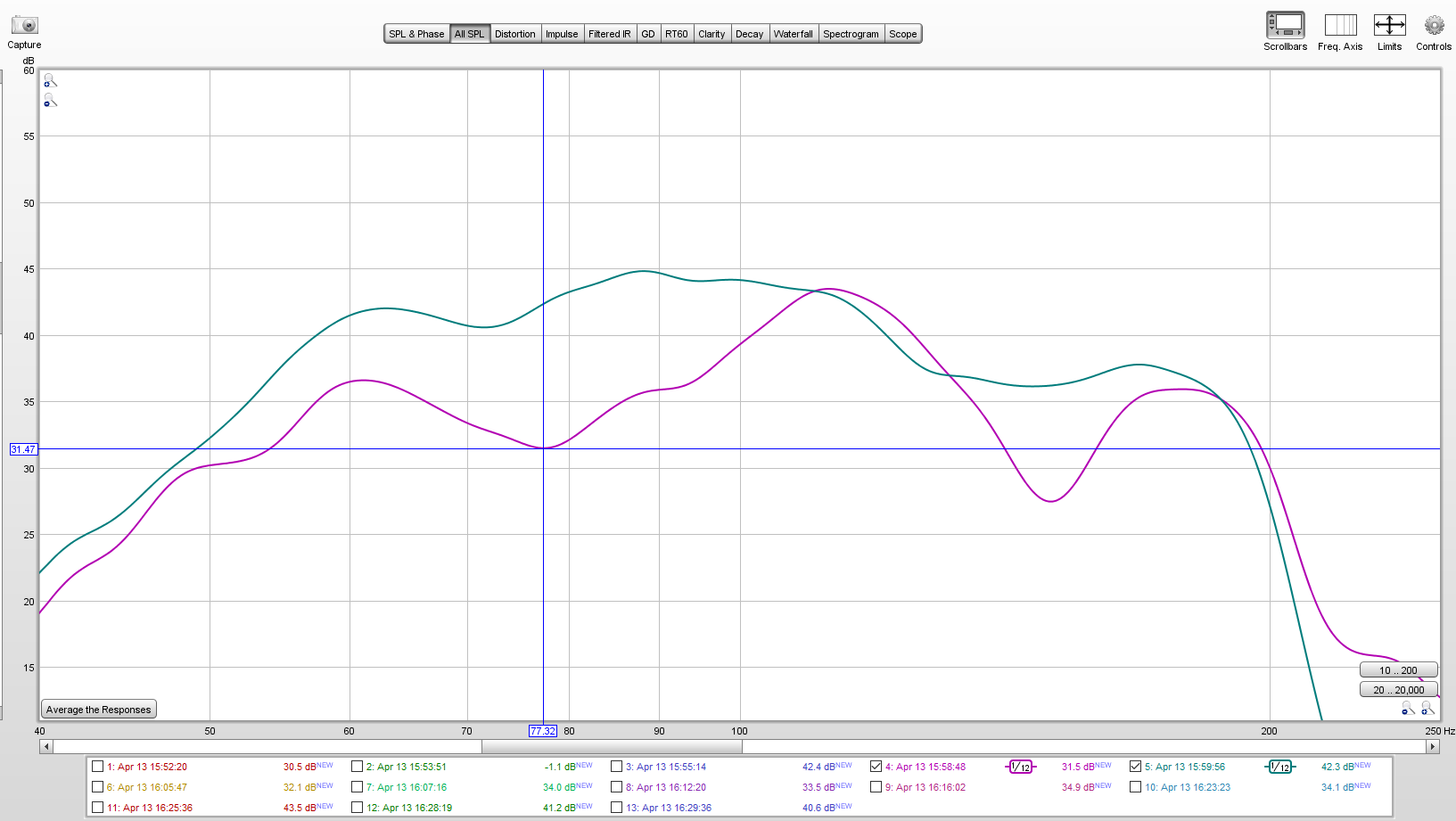Click the horizontal zoom-in magnifier near frequency axis
The image size is (1456, 821).
(1427, 708)
